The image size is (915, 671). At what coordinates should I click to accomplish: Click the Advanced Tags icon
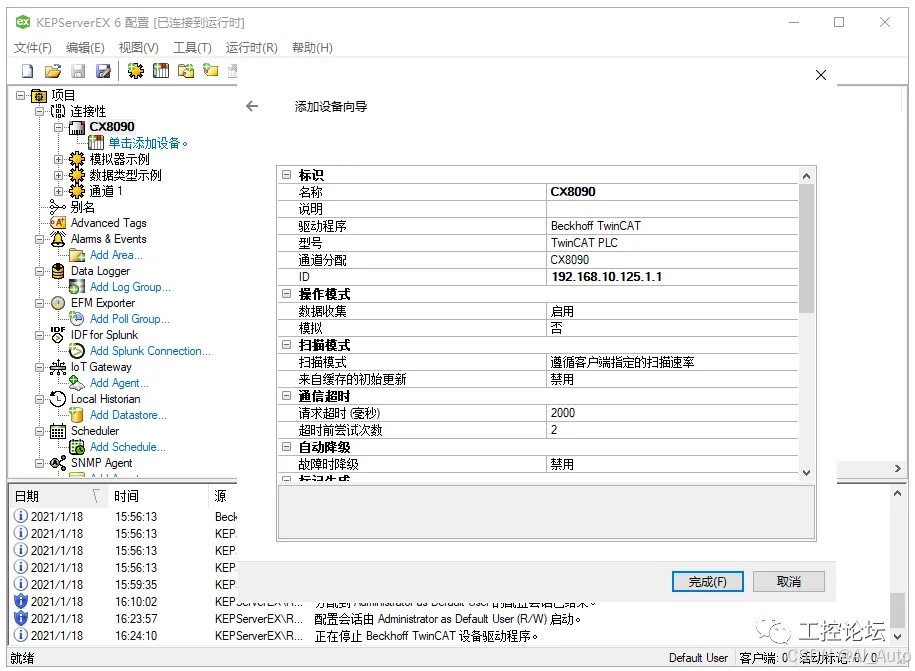[x=58, y=223]
